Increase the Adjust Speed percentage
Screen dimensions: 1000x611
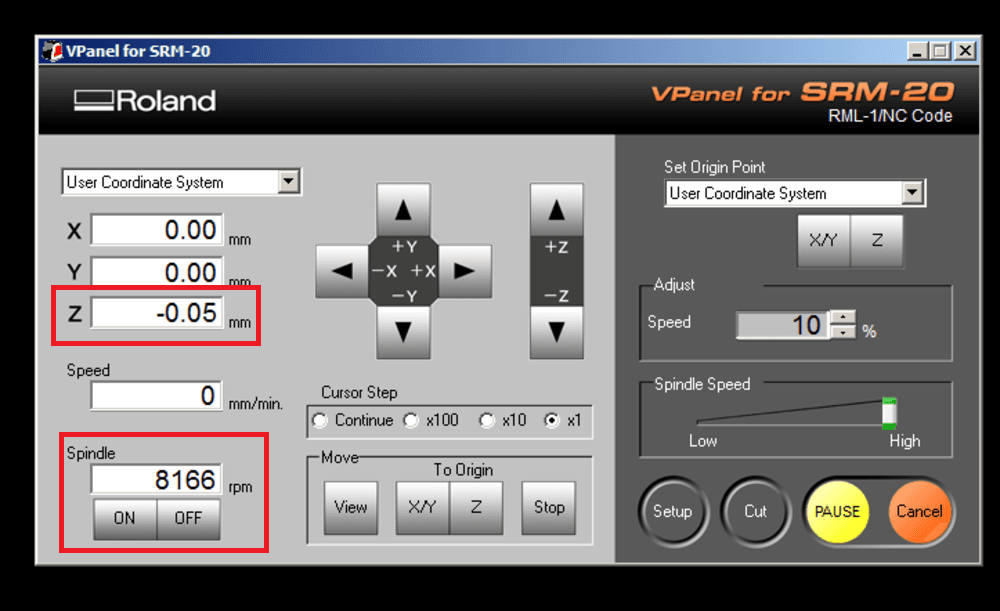coord(843,317)
